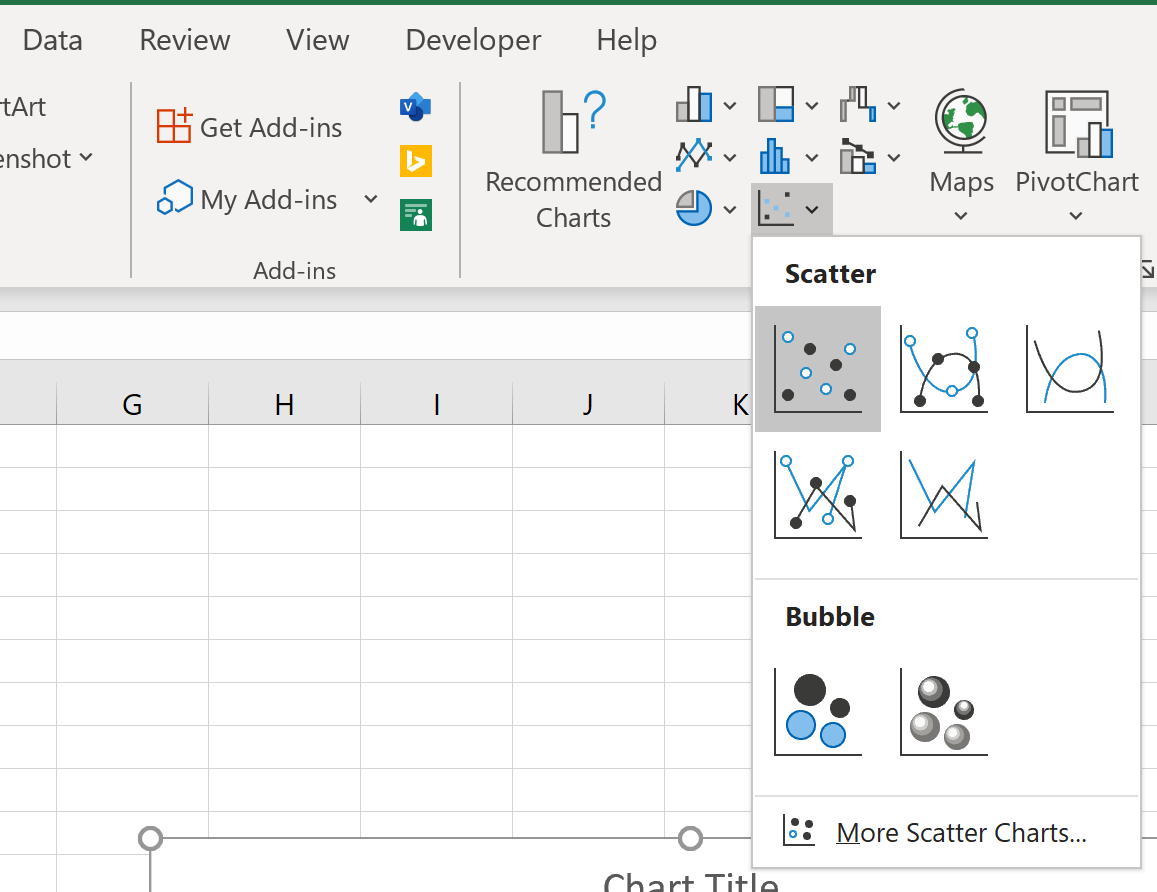Open the View ribbon tab
1157x892 pixels.
[317, 40]
